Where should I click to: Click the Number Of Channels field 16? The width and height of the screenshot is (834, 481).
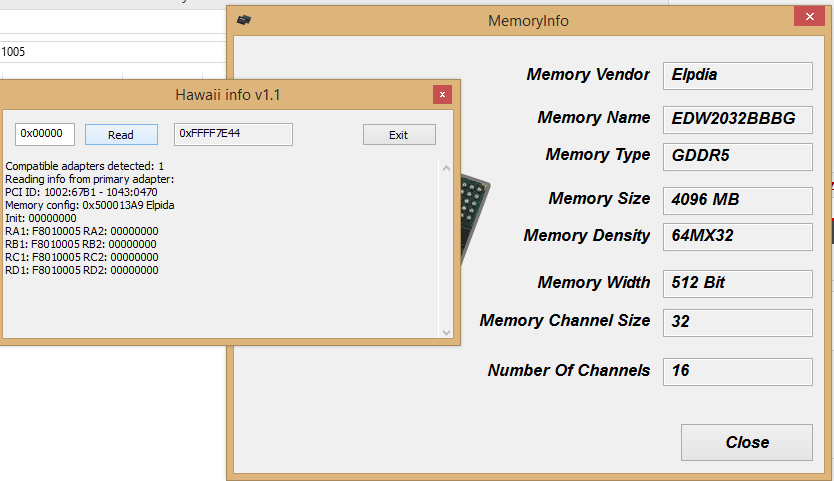(x=738, y=371)
